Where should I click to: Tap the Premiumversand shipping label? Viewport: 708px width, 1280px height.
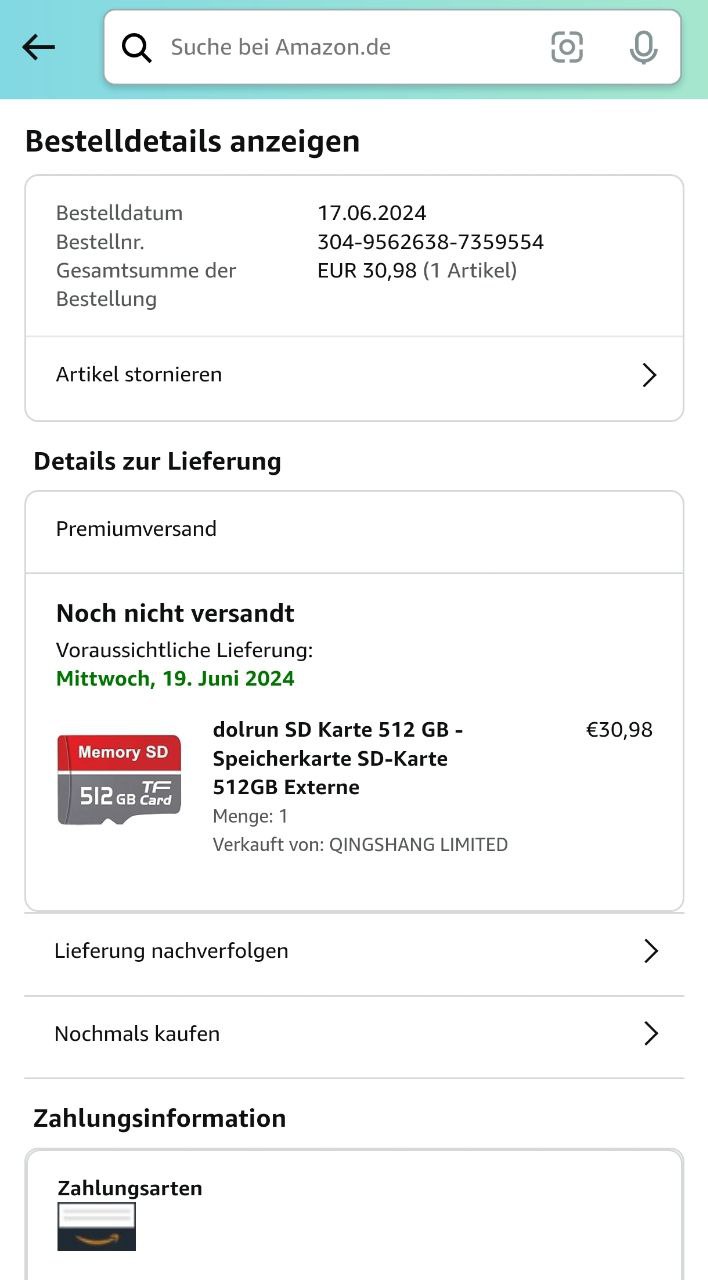tap(136, 529)
